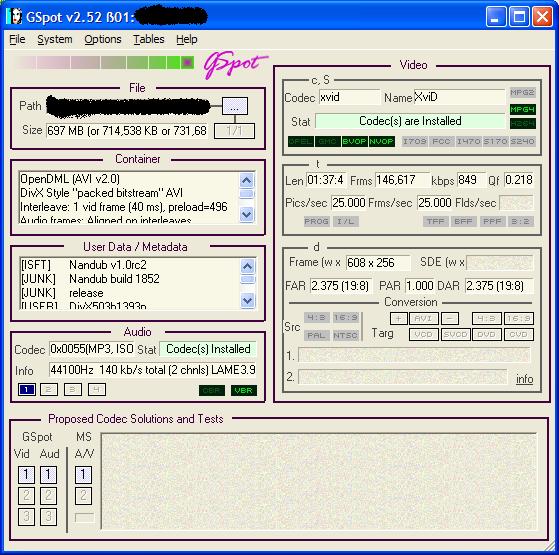Viewport: 559px width, 555px height.
Task: Select audio stream 1 button
Action: [27, 390]
